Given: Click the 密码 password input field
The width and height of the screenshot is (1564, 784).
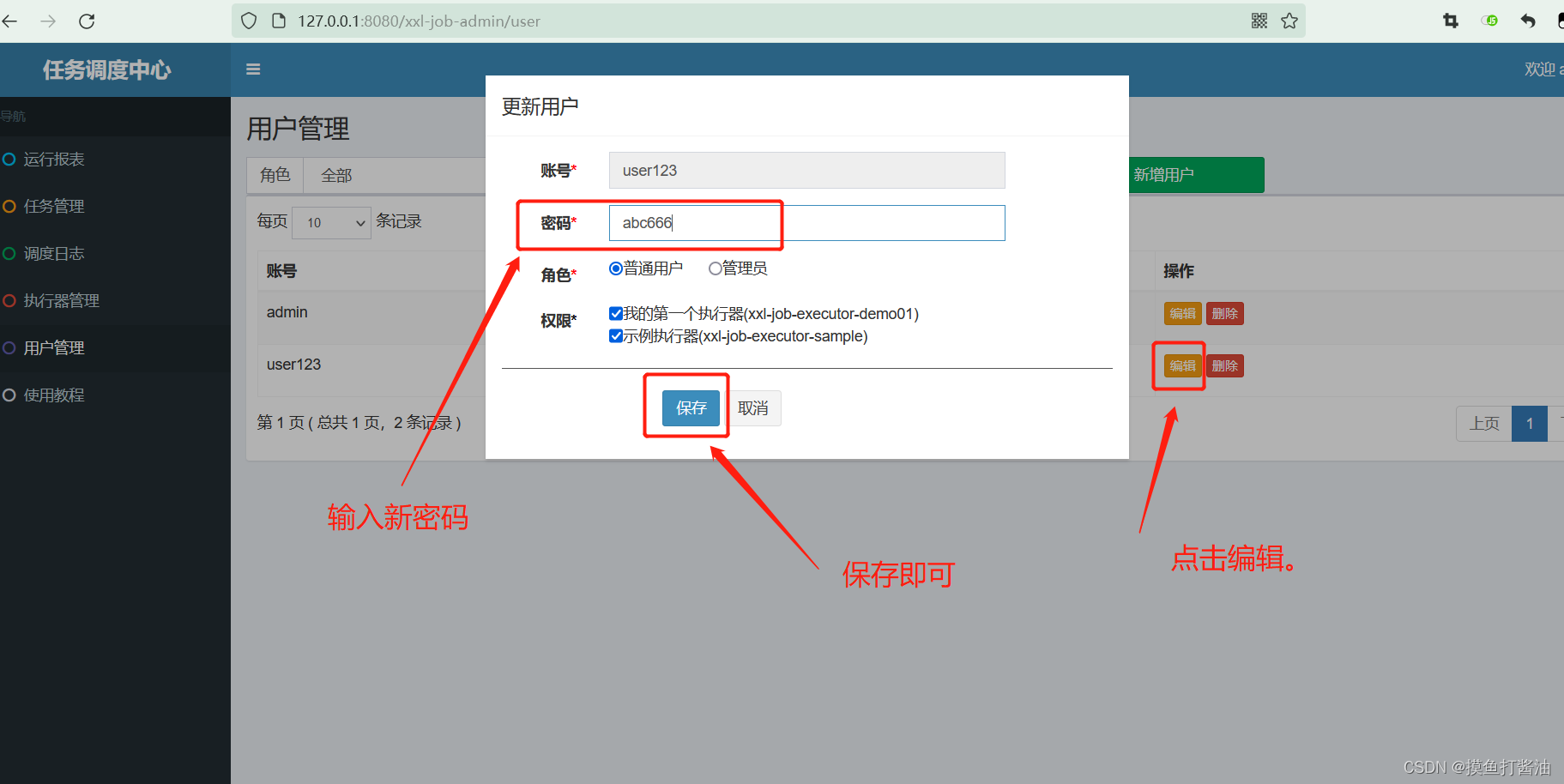Looking at the screenshot, I should 806,223.
